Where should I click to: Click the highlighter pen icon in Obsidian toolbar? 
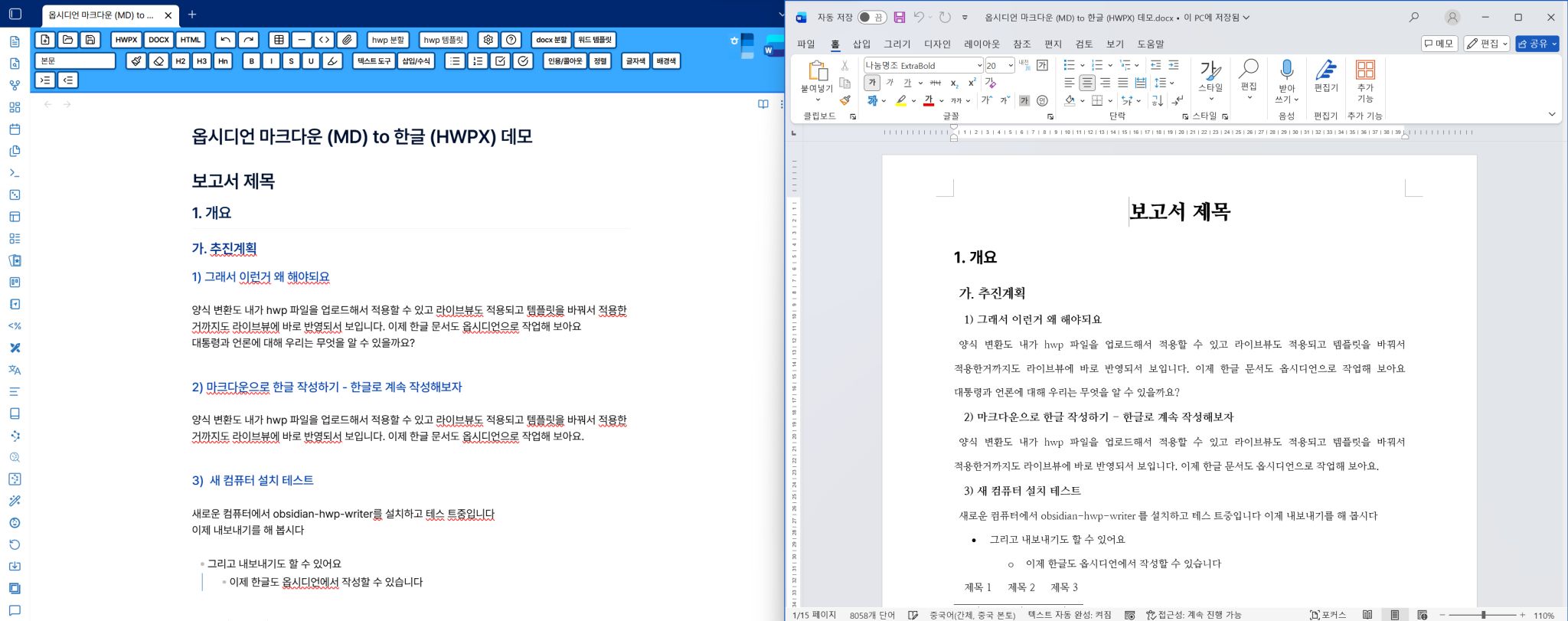click(332, 60)
